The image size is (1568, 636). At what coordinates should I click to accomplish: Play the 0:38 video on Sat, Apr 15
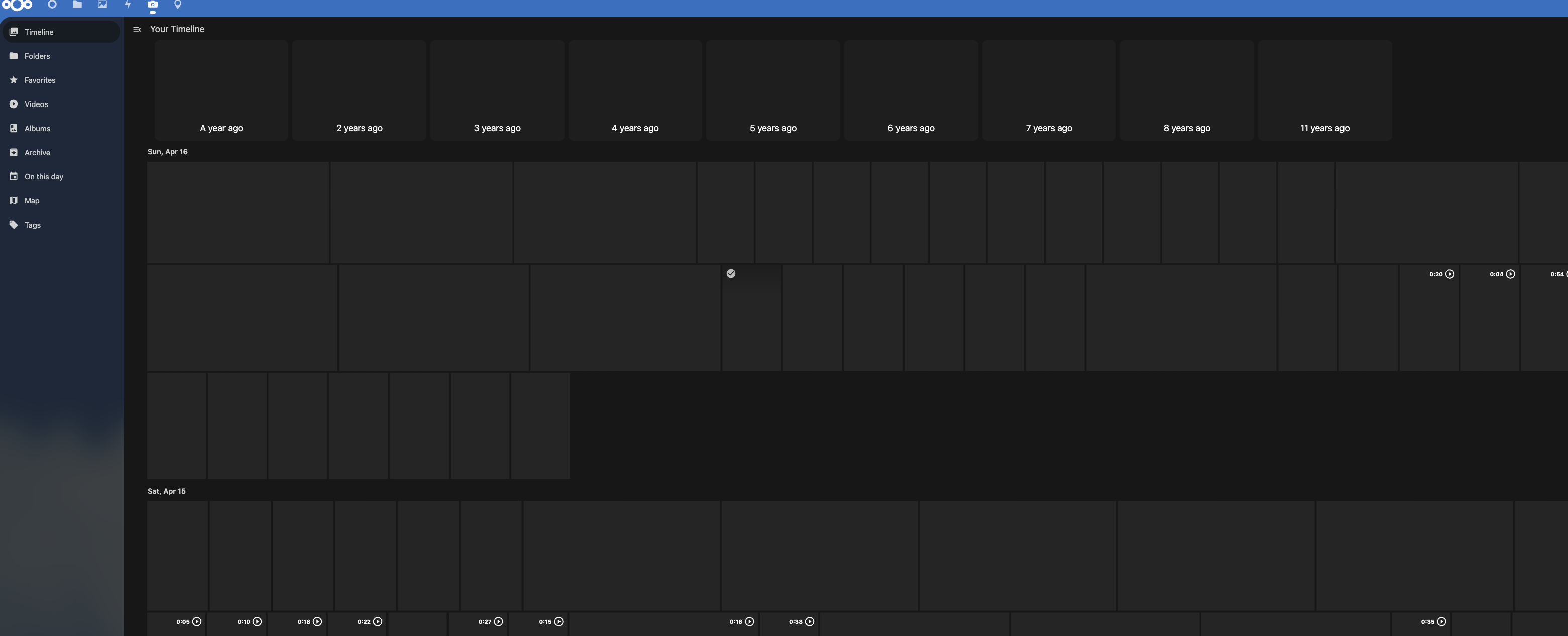[x=809, y=621]
